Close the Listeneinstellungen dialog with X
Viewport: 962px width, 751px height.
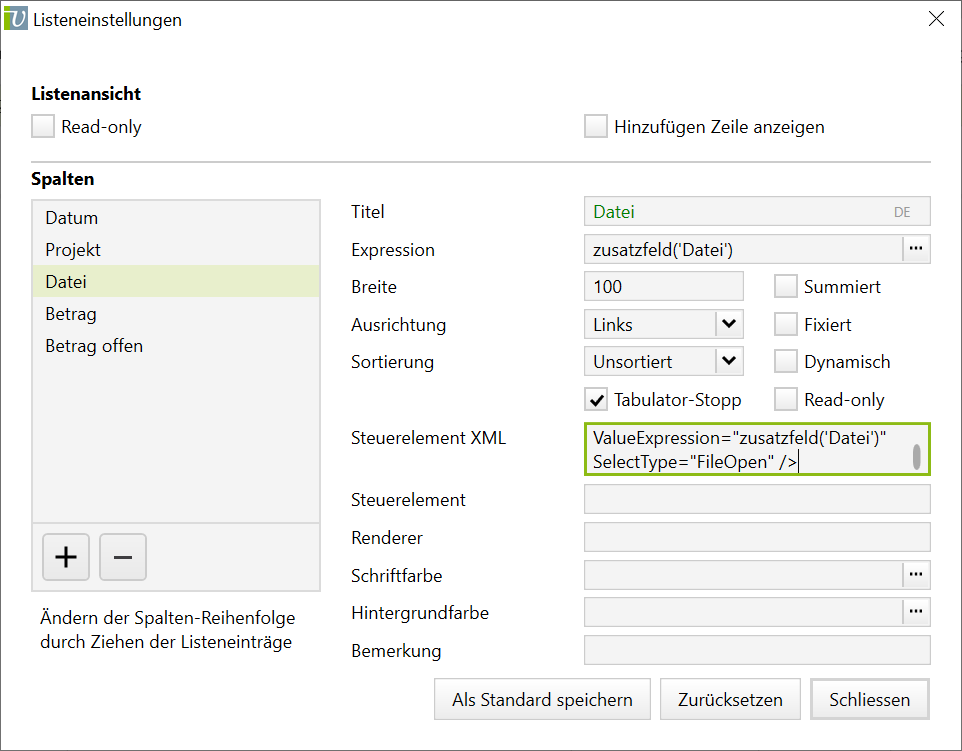[x=936, y=19]
